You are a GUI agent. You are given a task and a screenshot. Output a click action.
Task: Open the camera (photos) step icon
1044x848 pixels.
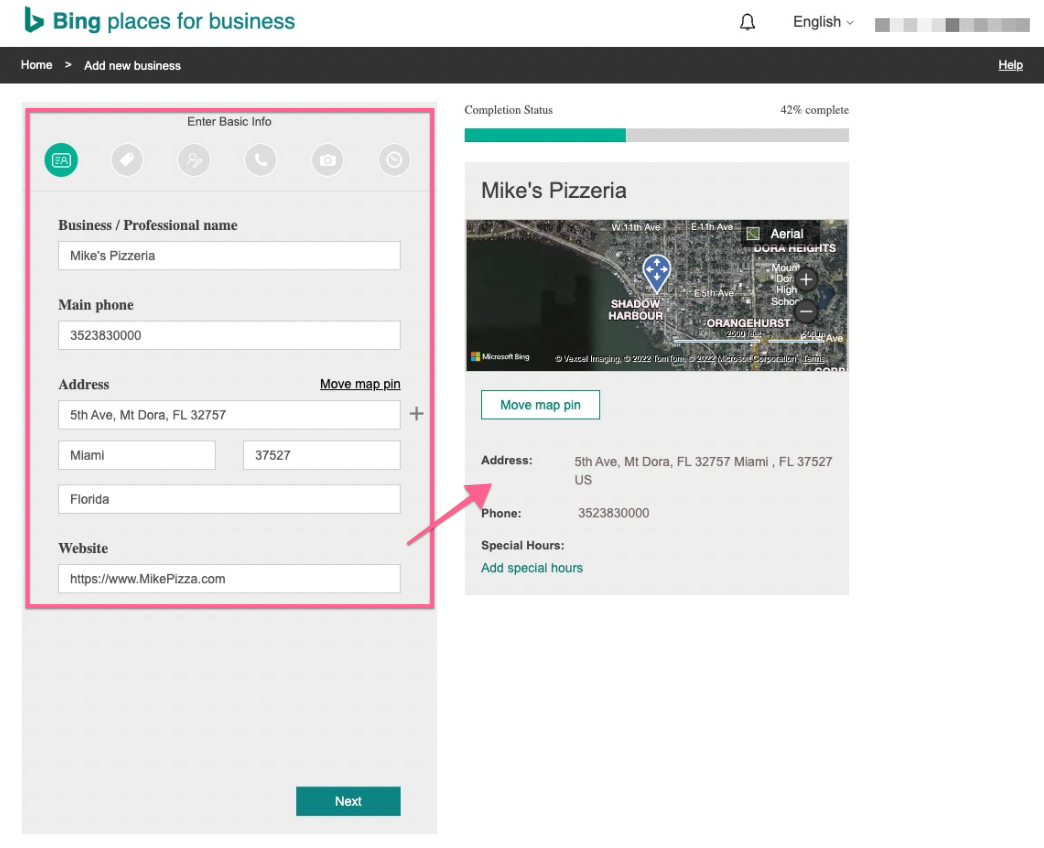327,160
